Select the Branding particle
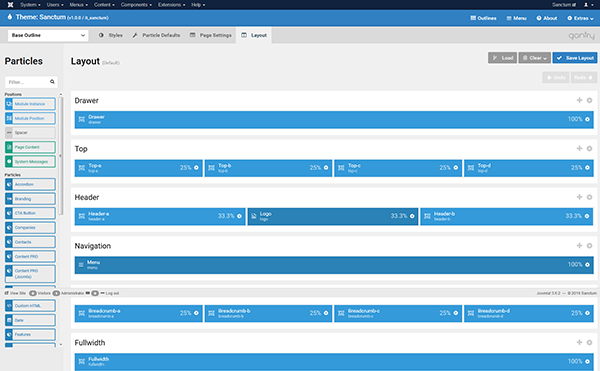 [x=30, y=199]
